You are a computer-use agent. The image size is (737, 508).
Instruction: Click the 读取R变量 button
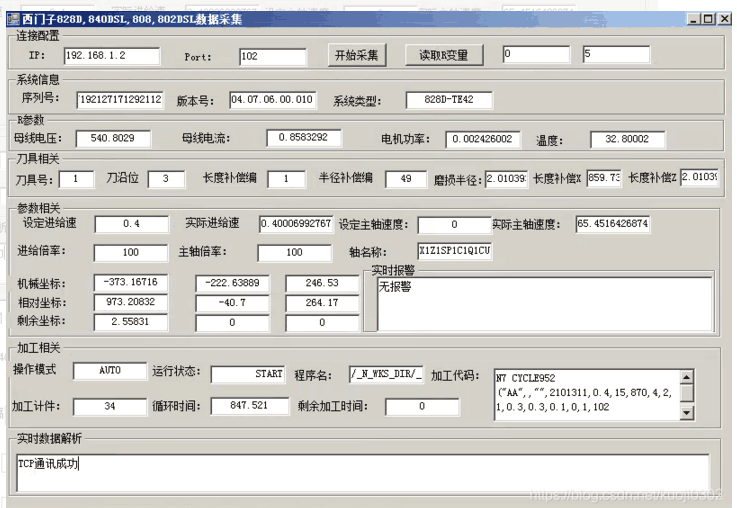444,55
